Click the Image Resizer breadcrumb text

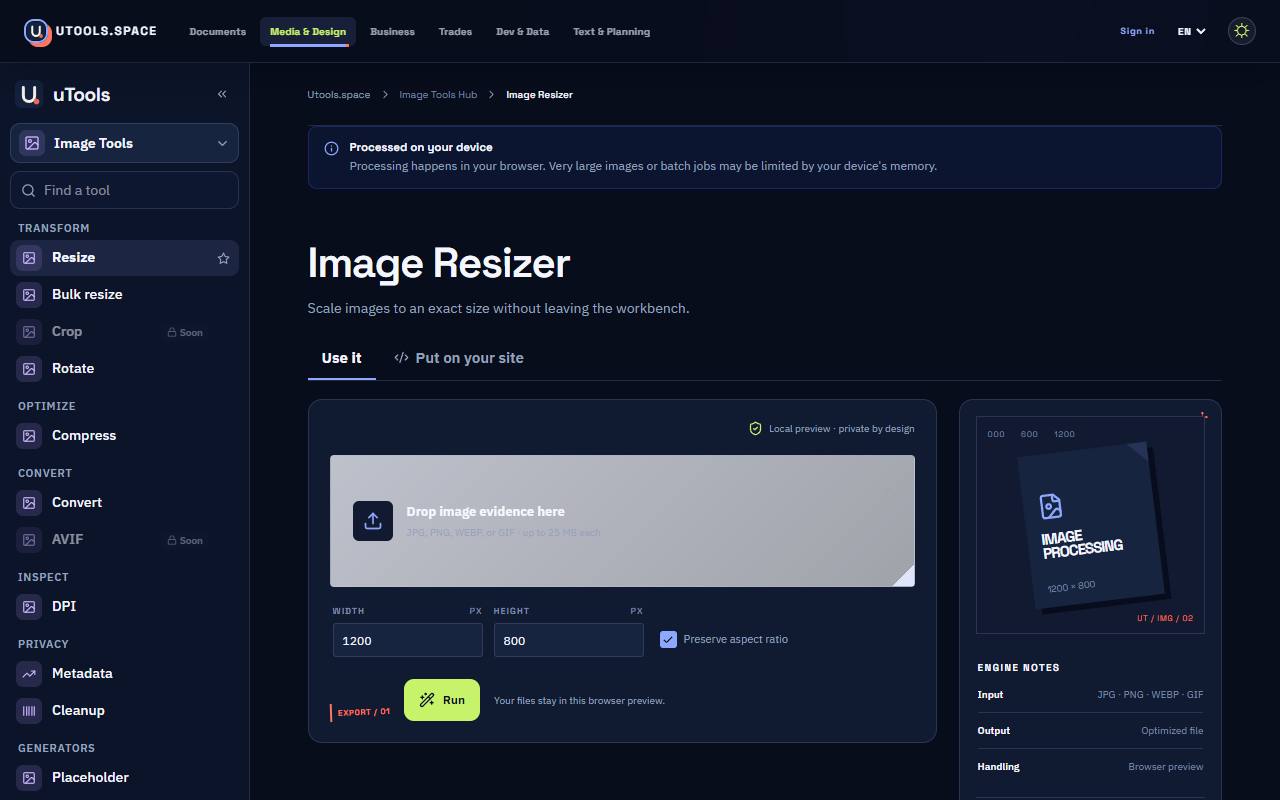pyautogui.click(x=539, y=94)
